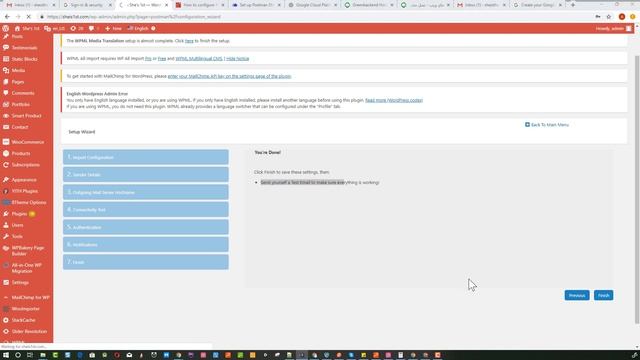Expand step 6 Notifications
The image size is (640, 360).
[x=146, y=245]
